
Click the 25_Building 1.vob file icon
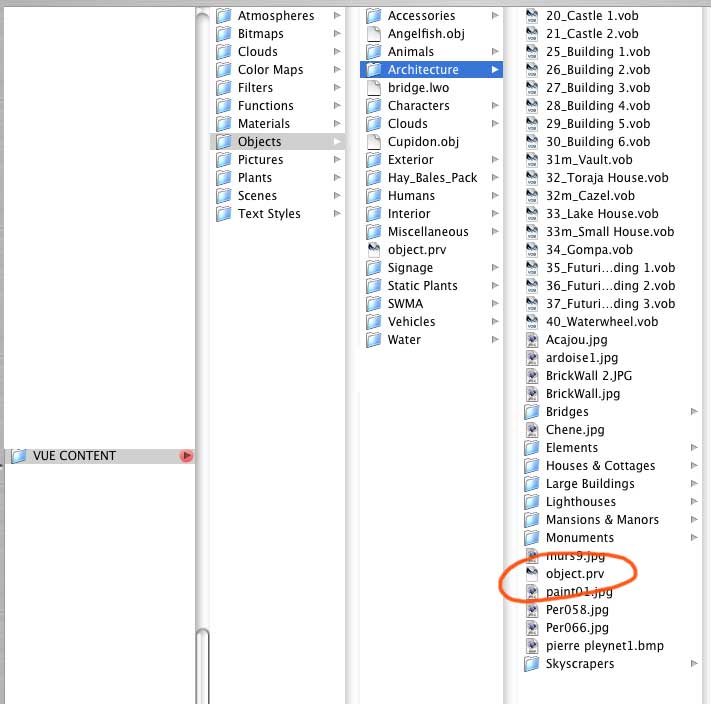point(532,52)
